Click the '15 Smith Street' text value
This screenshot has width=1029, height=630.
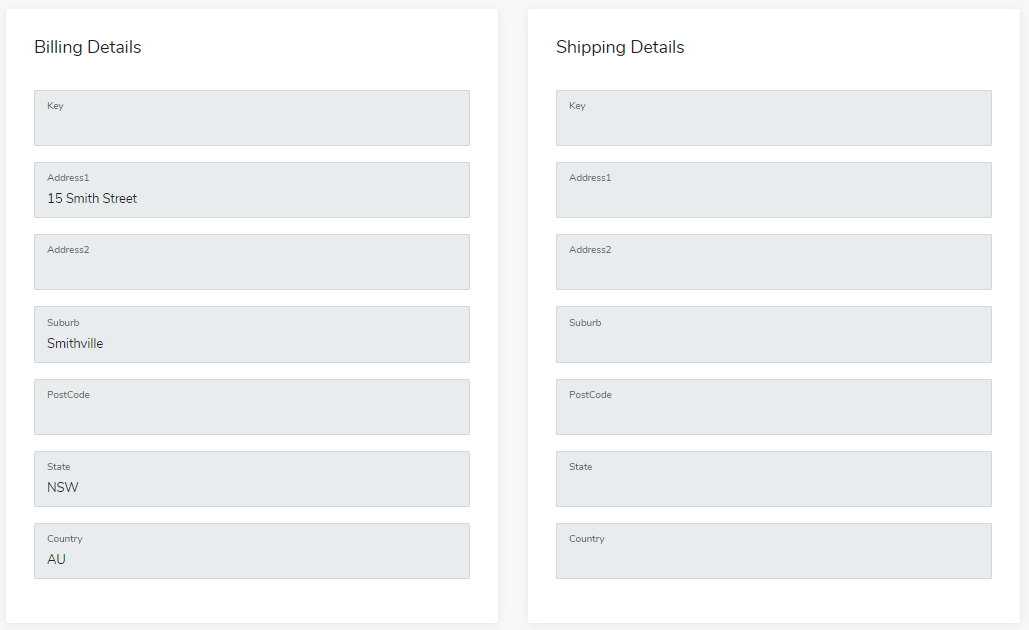[x=92, y=198]
